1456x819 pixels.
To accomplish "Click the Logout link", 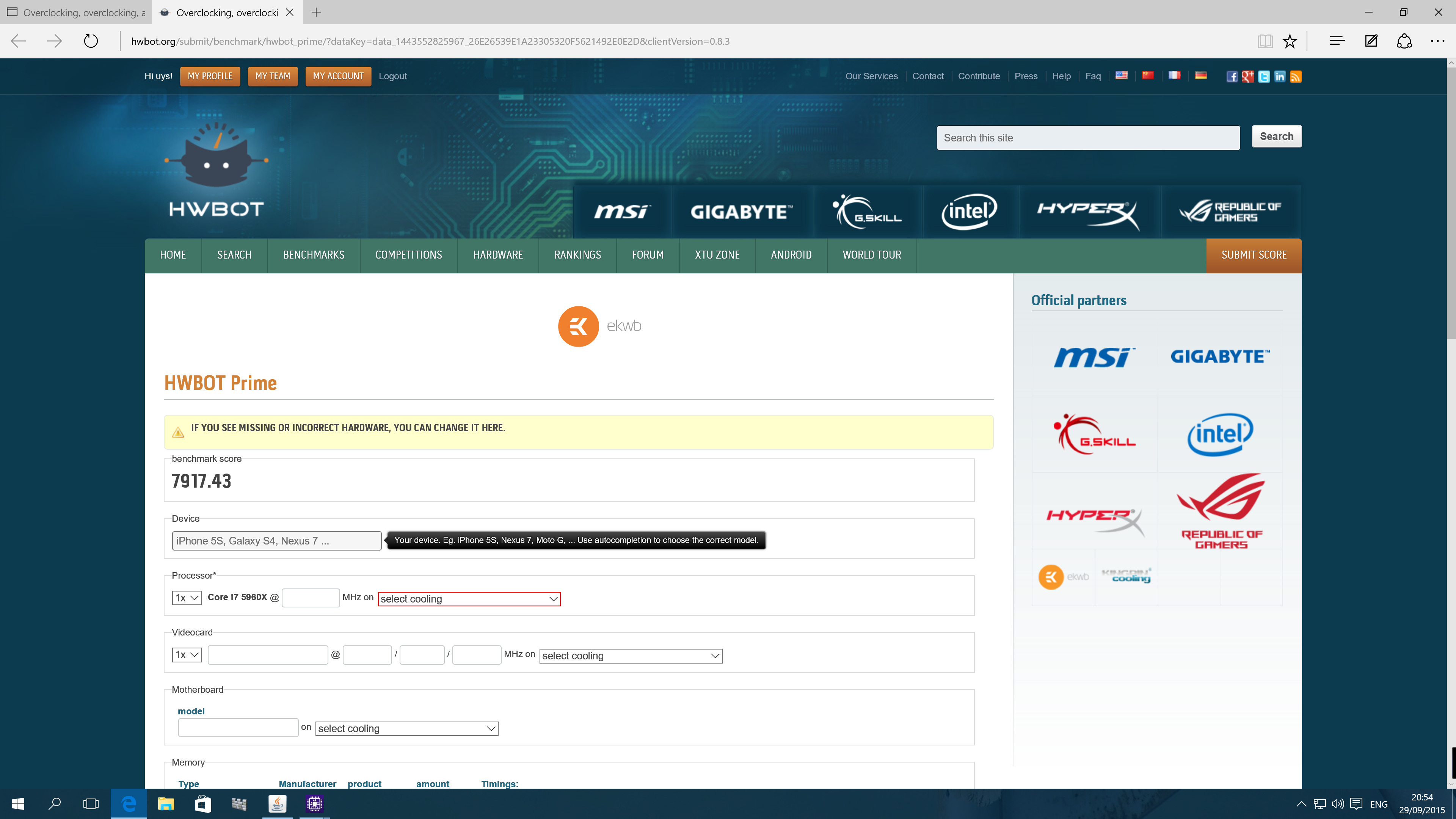I will click(392, 76).
